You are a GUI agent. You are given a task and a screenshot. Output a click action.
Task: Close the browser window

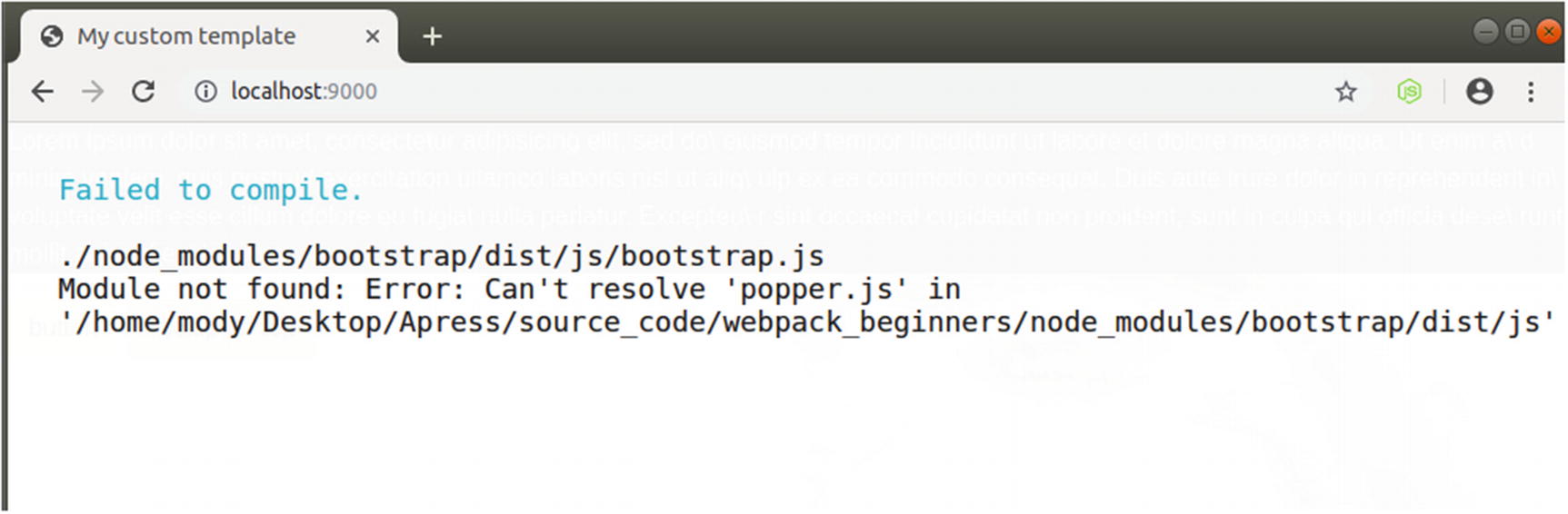(x=1549, y=32)
